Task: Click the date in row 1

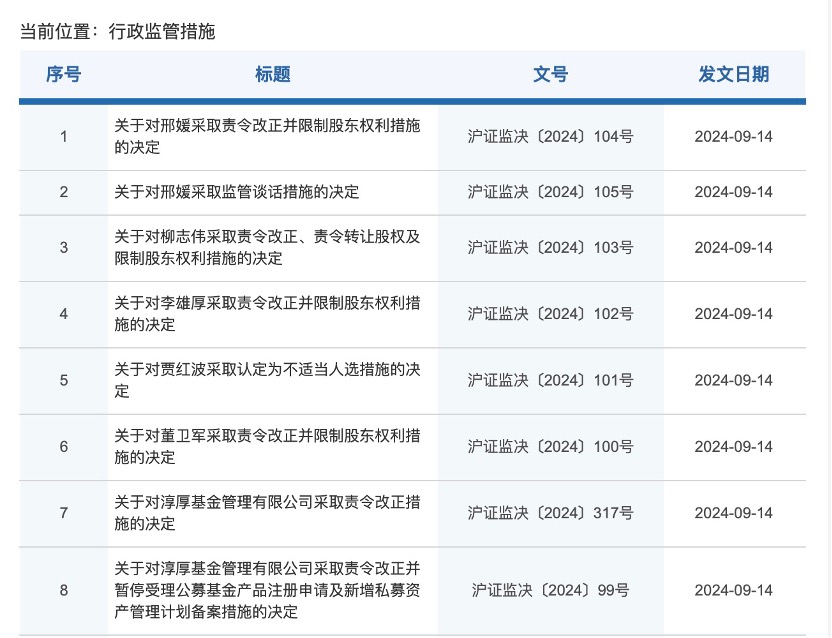Action: tap(734, 137)
